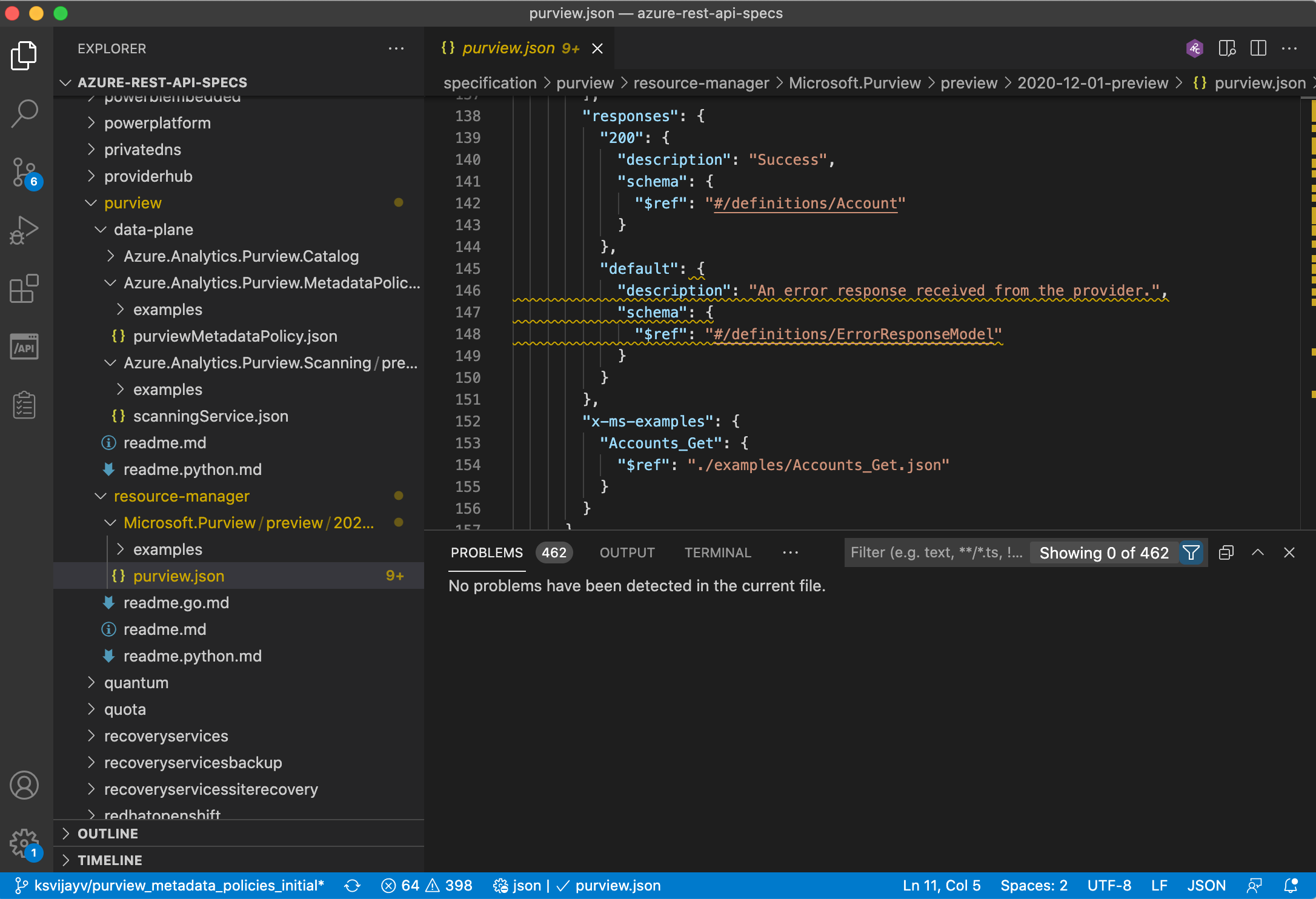This screenshot has height=899, width=1316.
Task: Open the Manage gear menu
Action: (24, 843)
